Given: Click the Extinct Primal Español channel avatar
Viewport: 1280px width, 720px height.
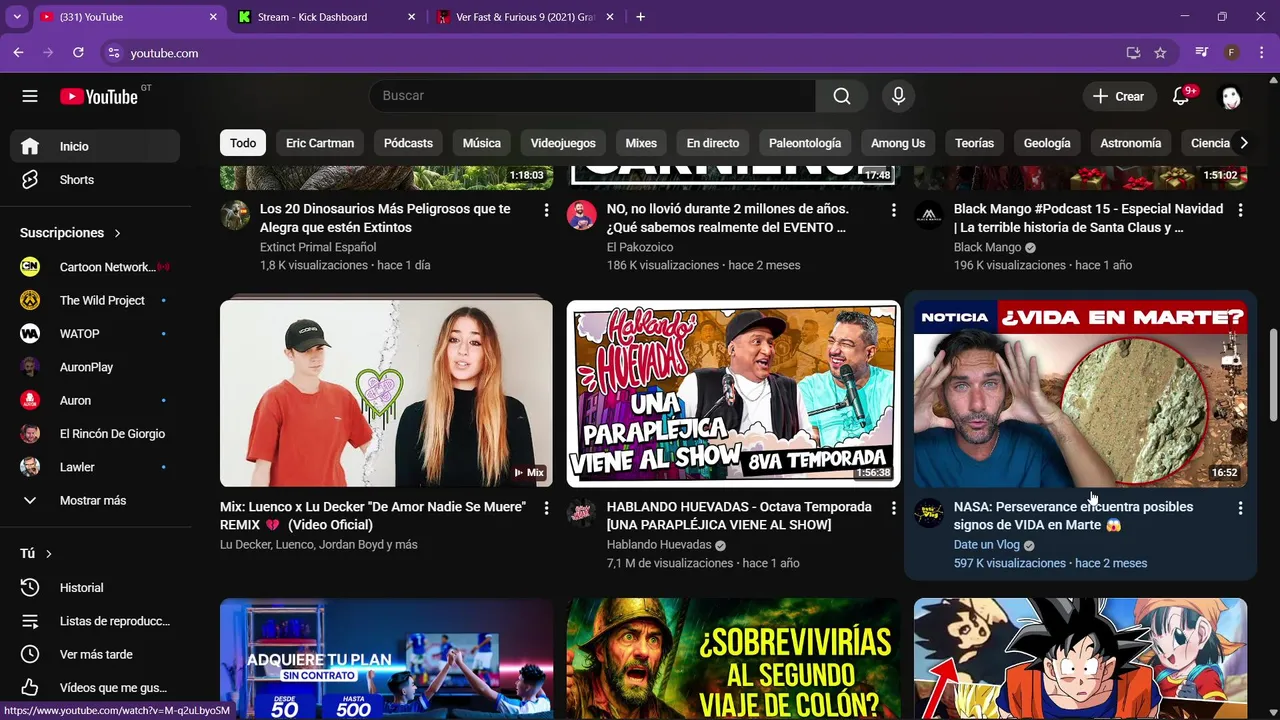Looking at the screenshot, I should (x=235, y=215).
